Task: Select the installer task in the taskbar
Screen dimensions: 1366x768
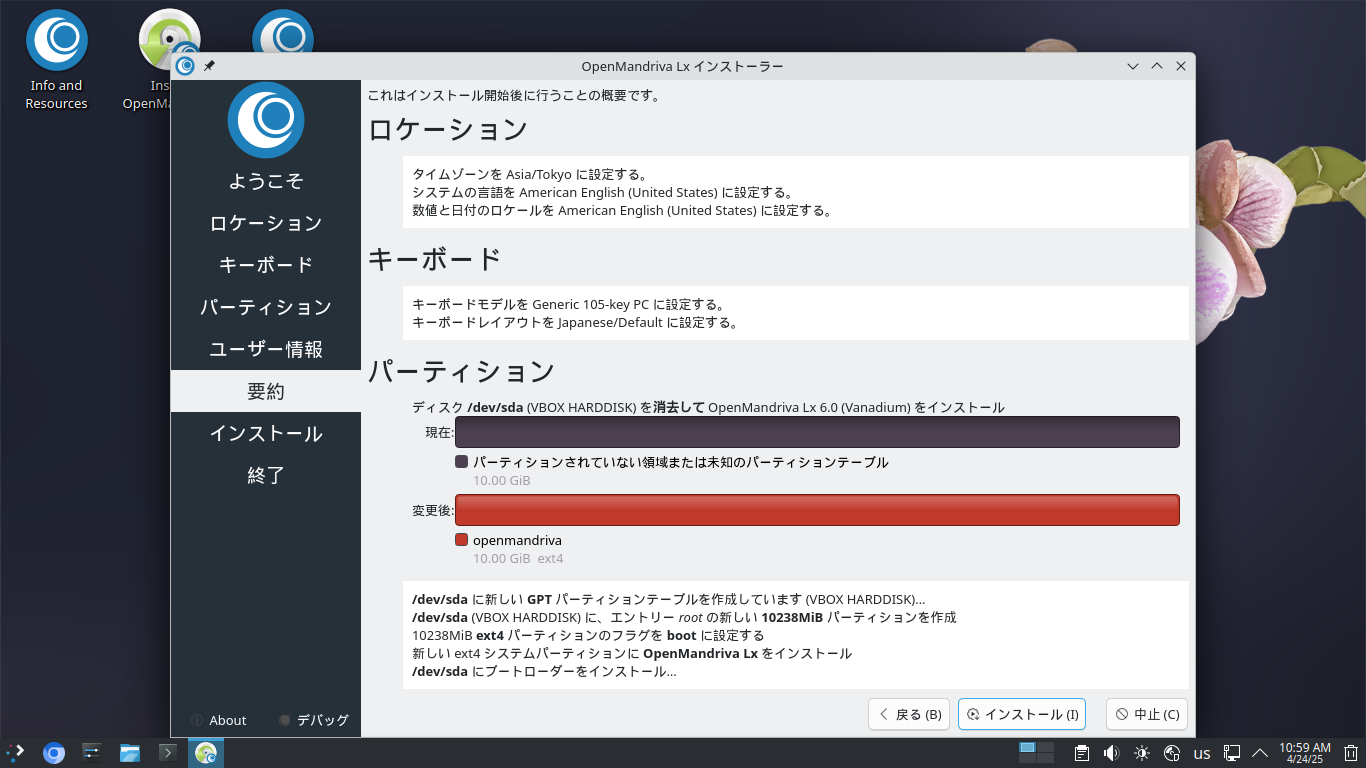Action: point(206,753)
